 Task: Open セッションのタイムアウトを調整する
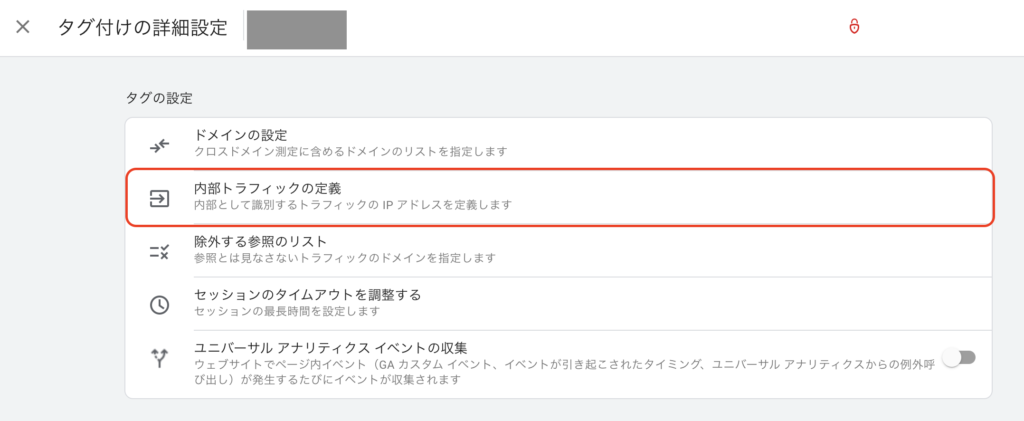(307, 295)
